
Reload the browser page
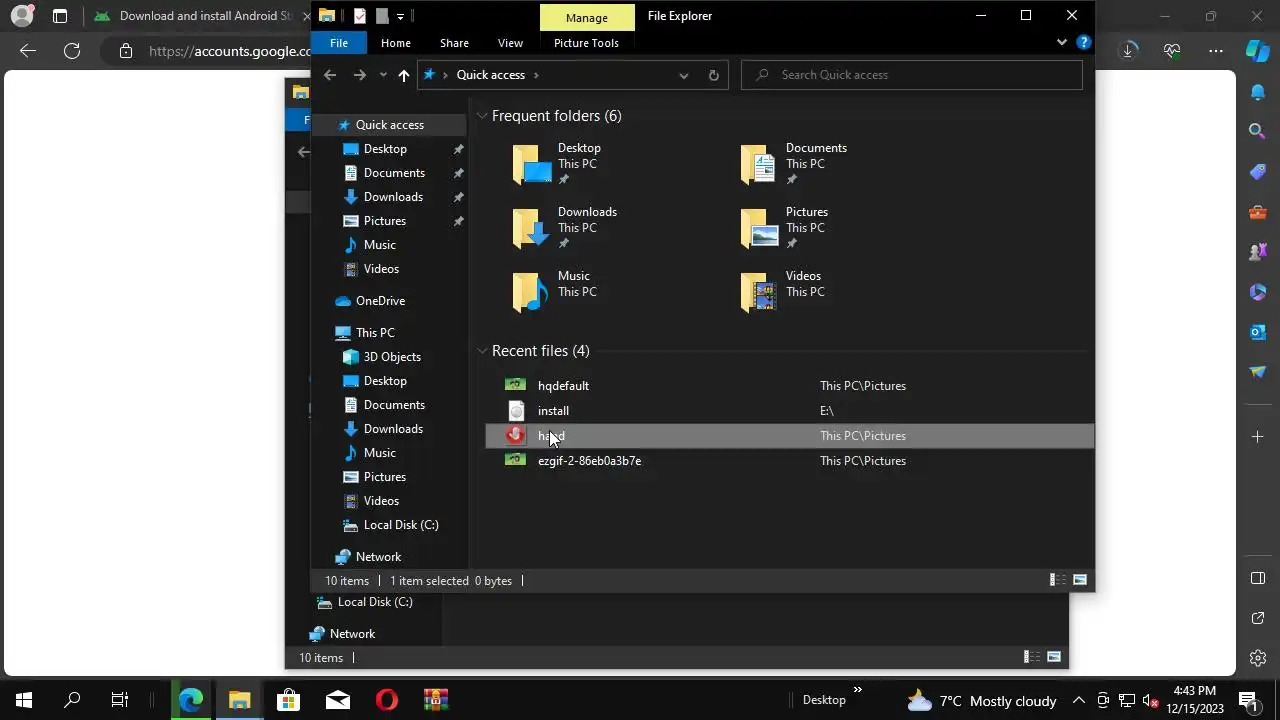(x=72, y=51)
